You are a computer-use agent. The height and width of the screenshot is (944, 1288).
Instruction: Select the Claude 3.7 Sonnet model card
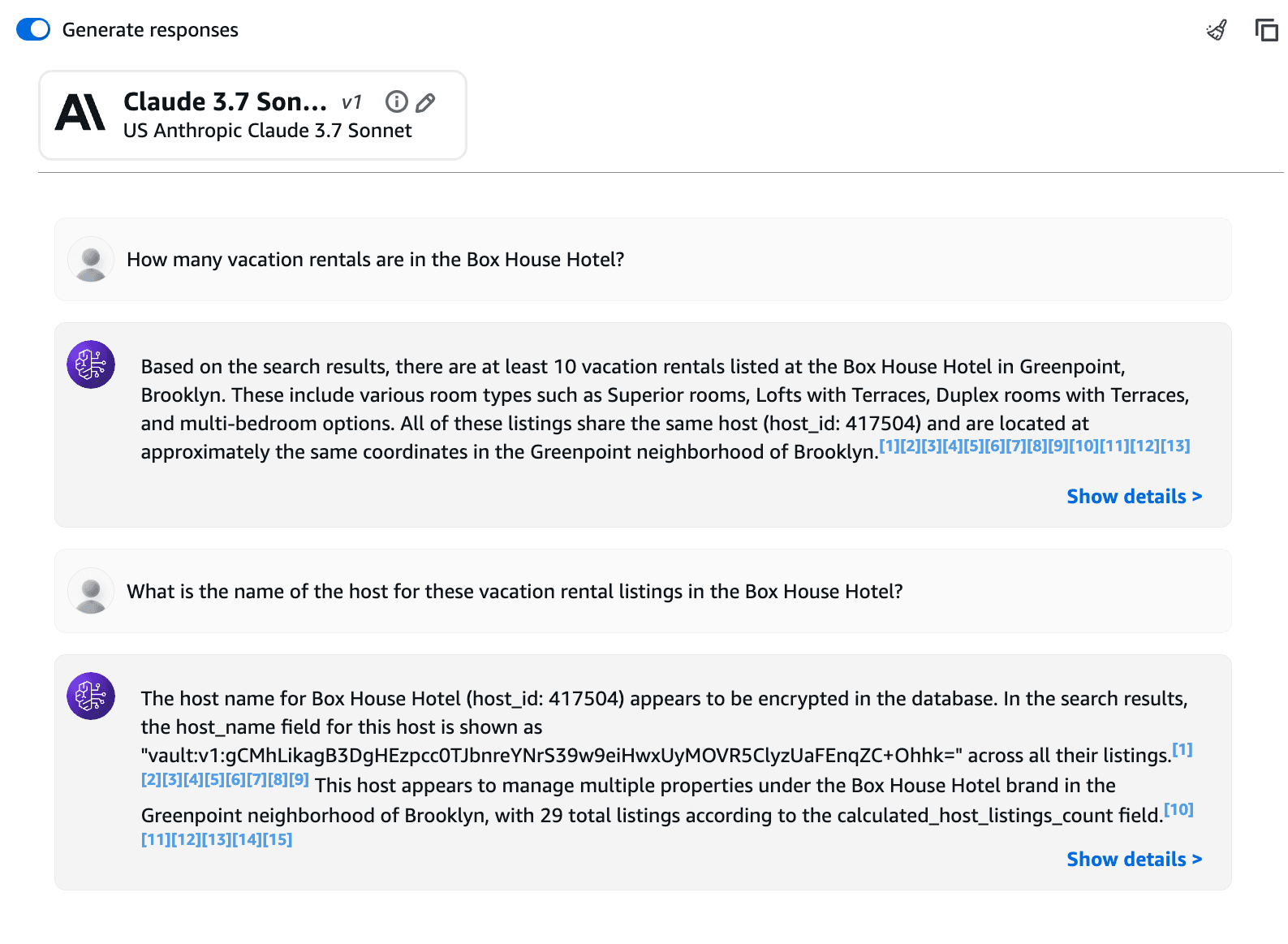(252, 115)
